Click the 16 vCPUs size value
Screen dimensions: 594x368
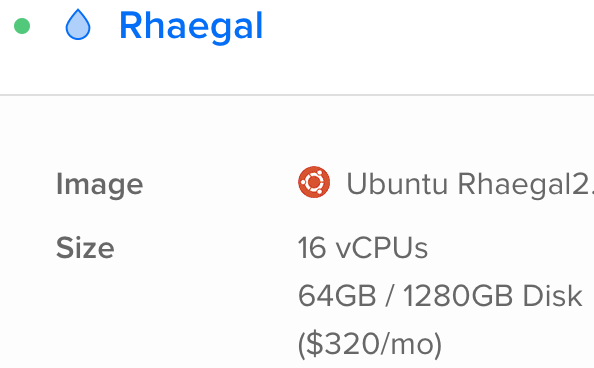pyautogui.click(x=363, y=248)
